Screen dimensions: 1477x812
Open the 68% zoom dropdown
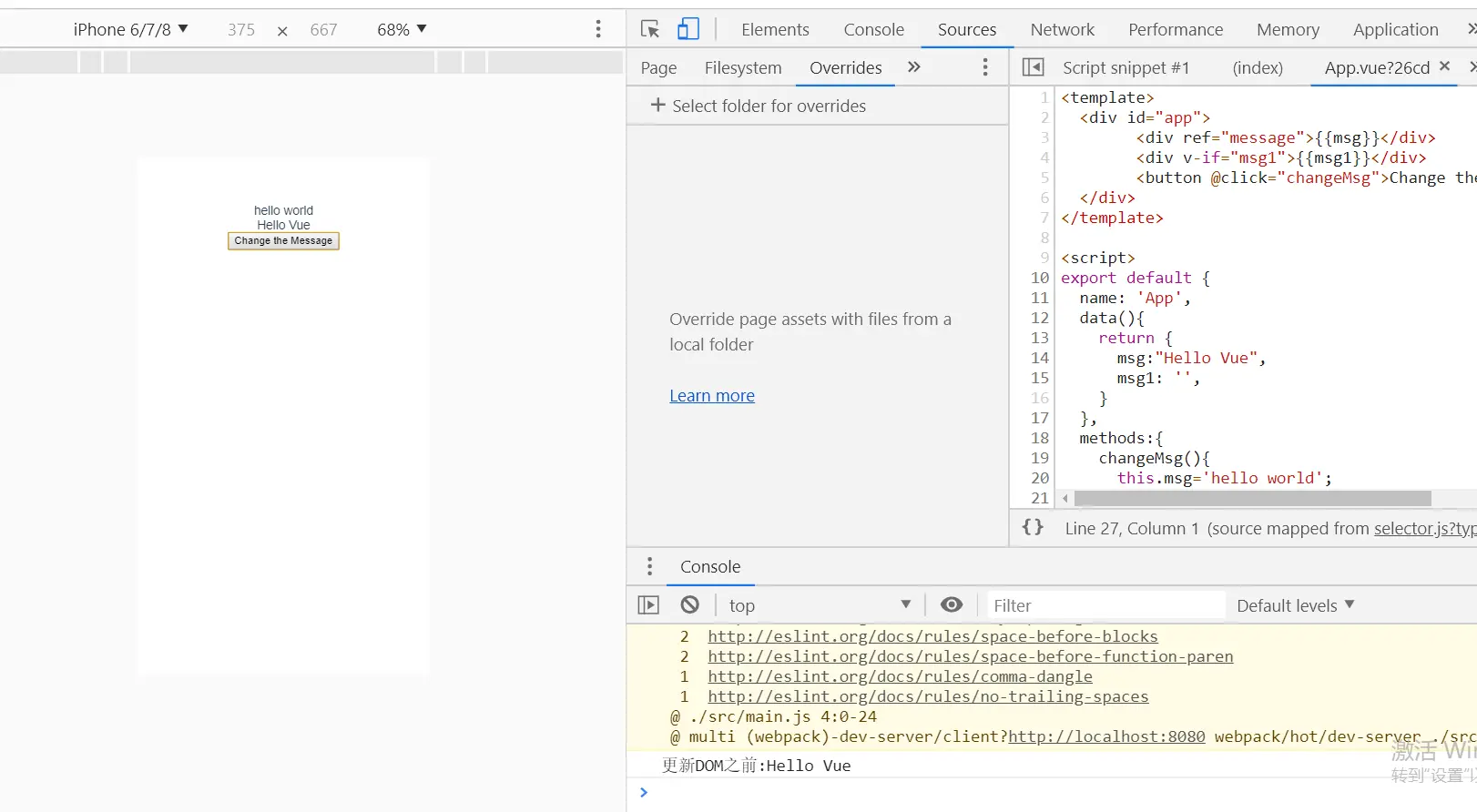click(402, 29)
